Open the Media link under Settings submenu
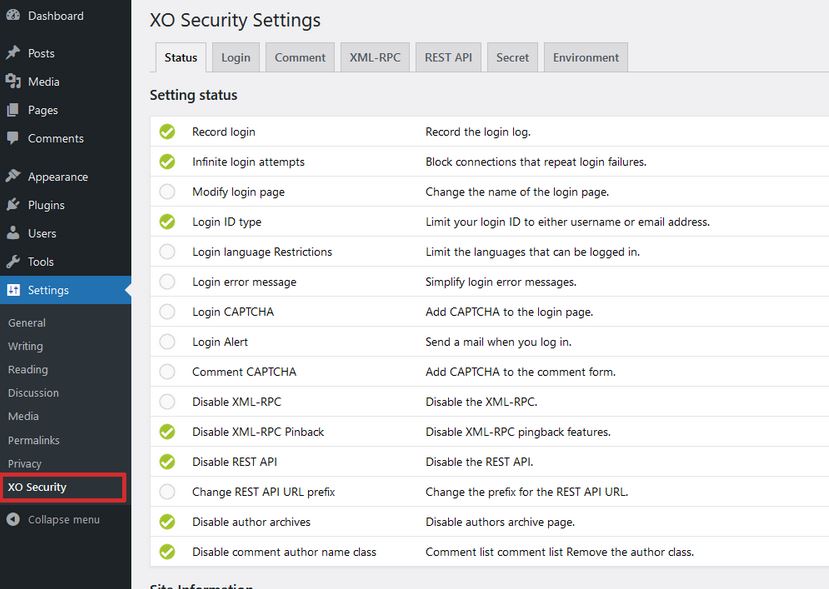The image size is (829, 589). (x=23, y=416)
